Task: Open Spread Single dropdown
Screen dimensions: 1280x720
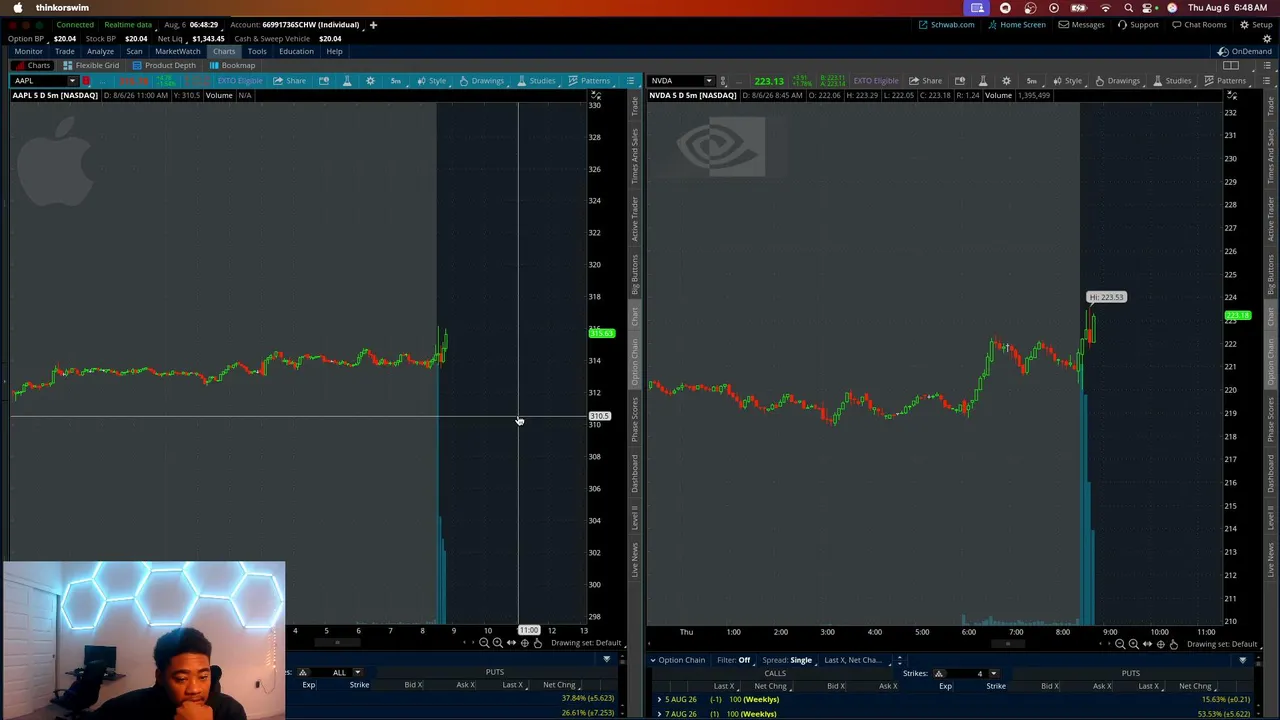Action: coord(787,660)
